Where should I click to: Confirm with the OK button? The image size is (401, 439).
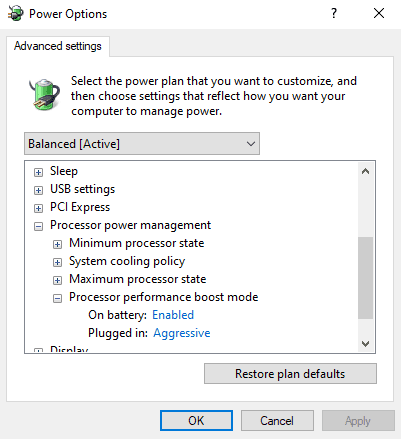[196, 421]
